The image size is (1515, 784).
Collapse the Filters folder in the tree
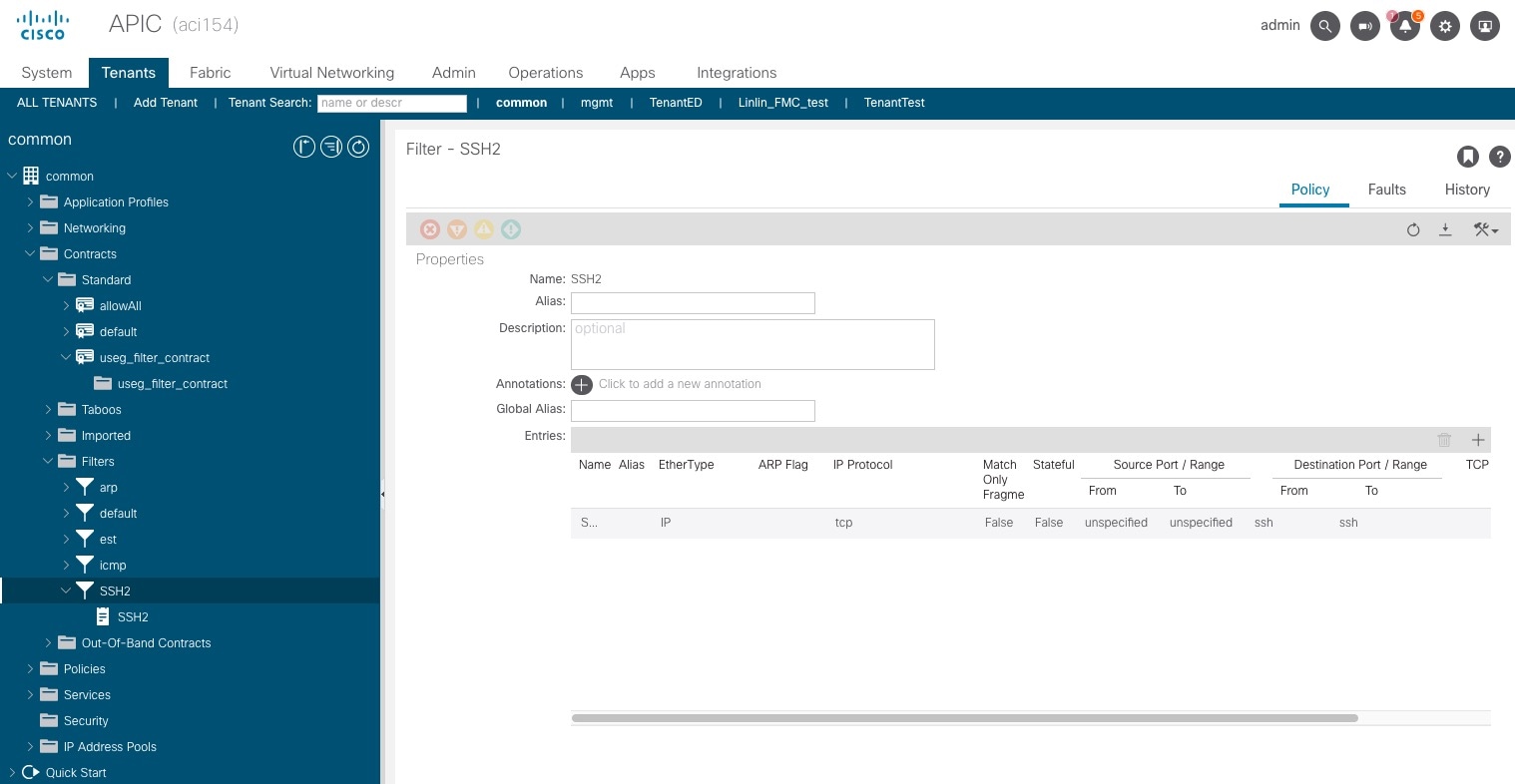click(48, 461)
